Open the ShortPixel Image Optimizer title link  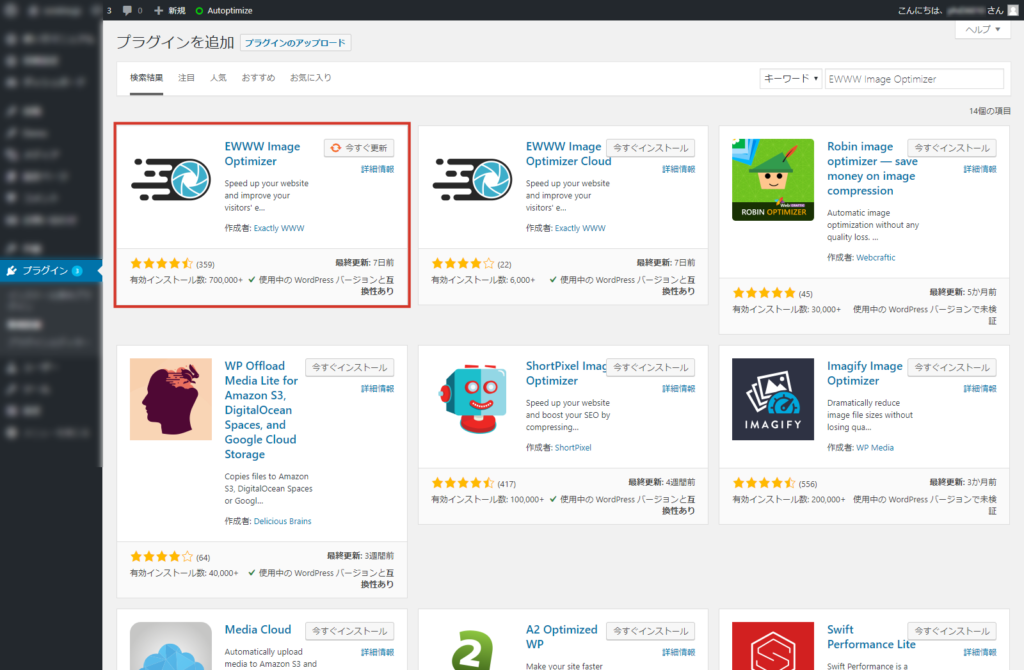[566, 374]
